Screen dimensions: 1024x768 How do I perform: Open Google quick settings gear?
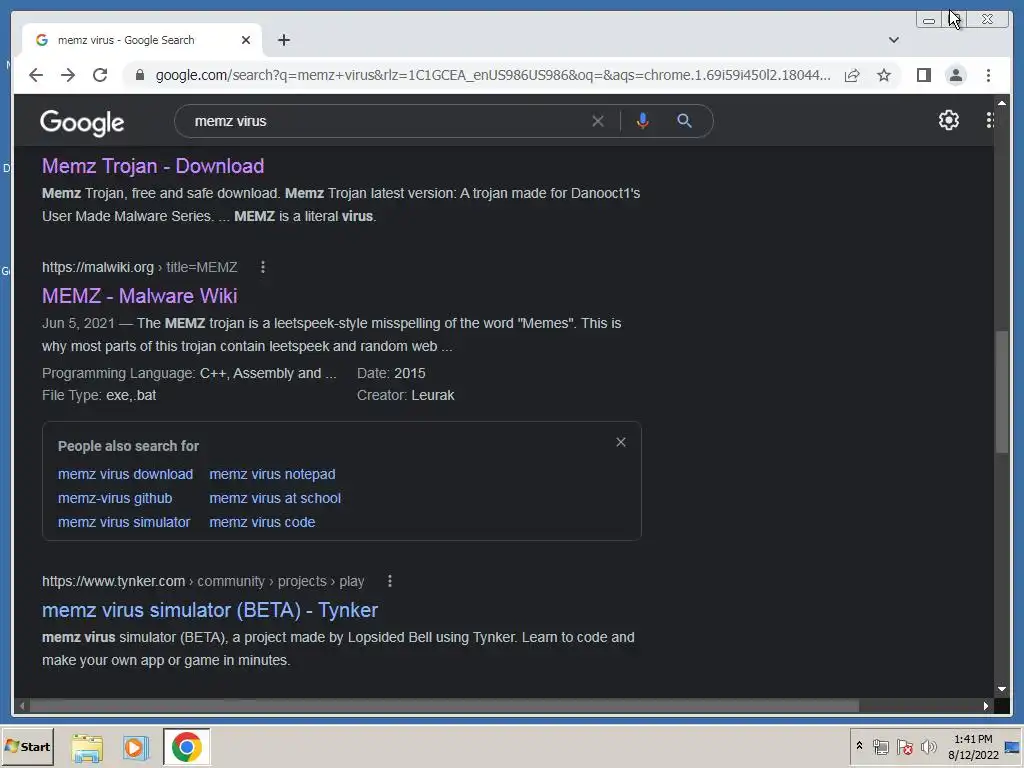coord(948,120)
